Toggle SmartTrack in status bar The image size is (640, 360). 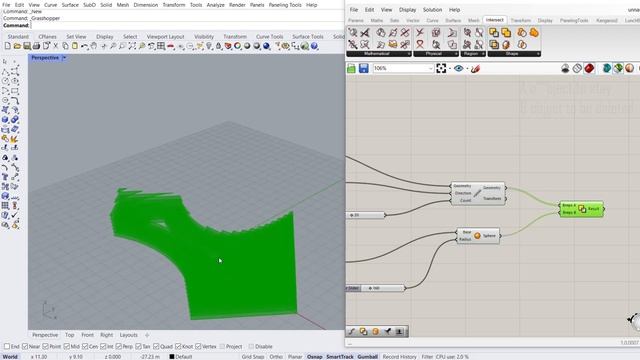340,356
